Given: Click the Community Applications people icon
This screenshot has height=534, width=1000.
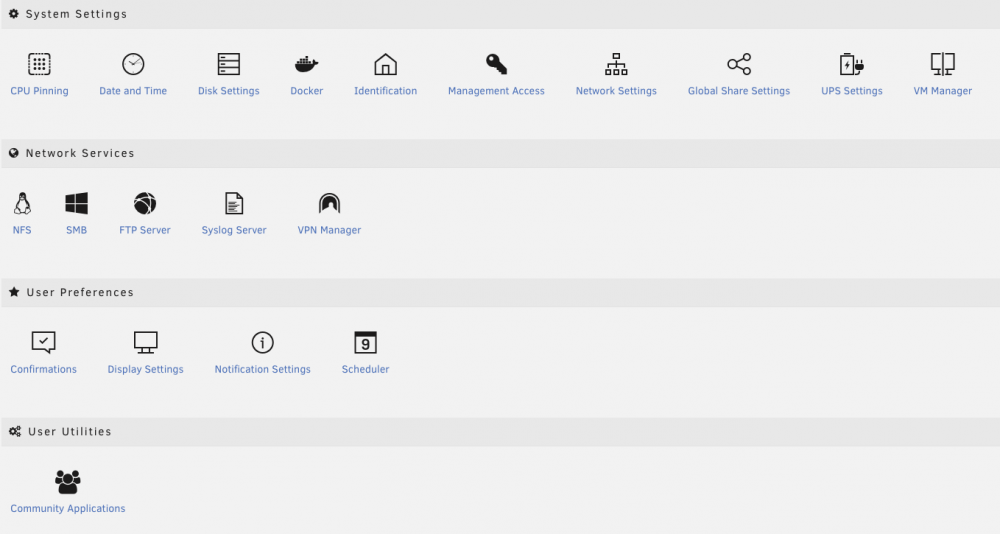Looking at the screenshot, I should point(68,482).
